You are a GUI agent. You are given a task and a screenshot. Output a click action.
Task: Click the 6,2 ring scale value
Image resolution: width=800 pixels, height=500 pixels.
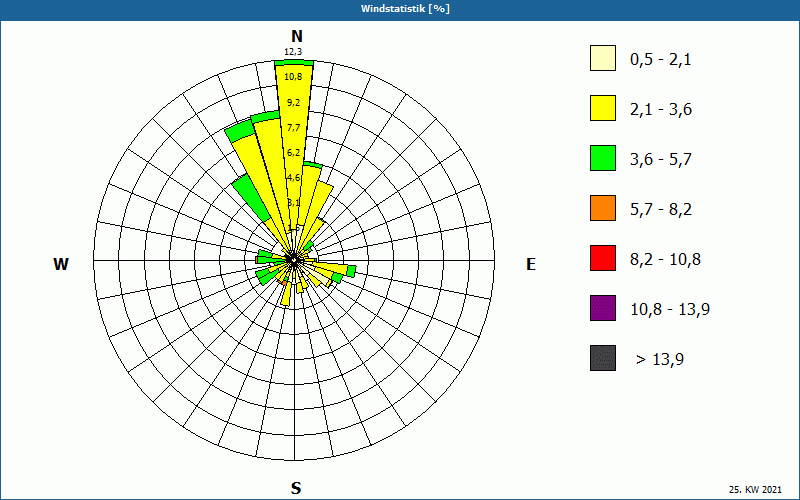293,153
